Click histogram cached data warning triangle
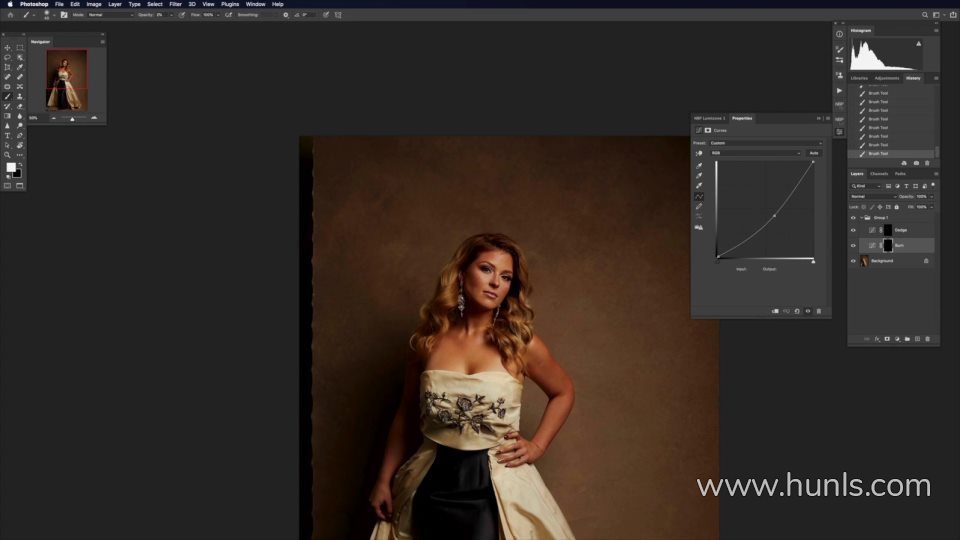Viewport: 960px width, 540px height. (x=918, y=43)
